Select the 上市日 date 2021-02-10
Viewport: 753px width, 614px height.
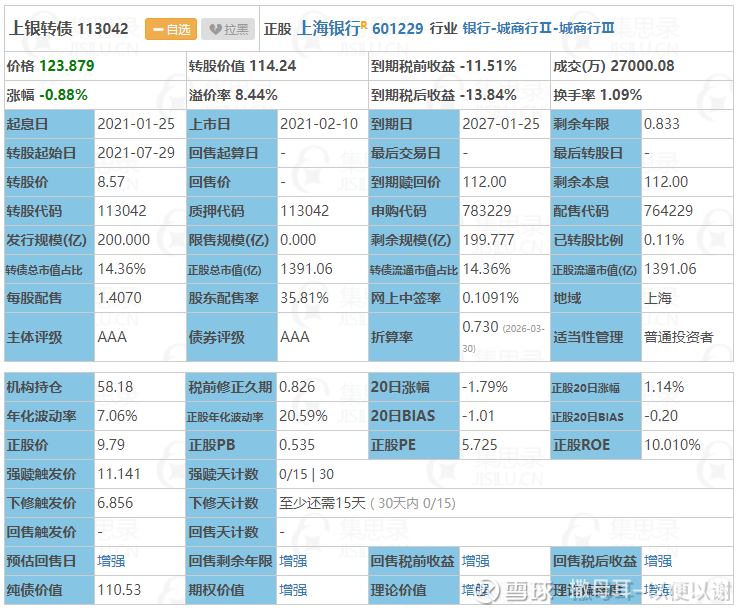coord(319,124)
